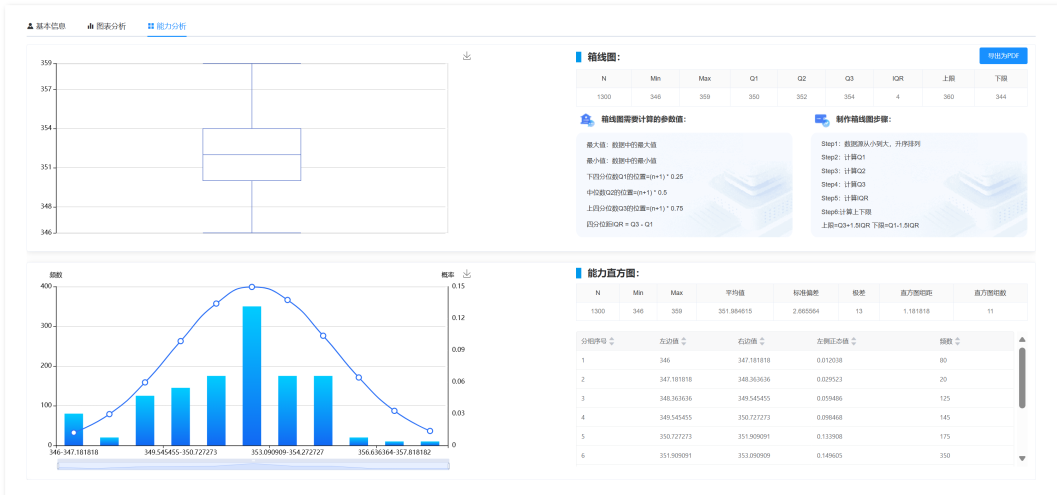Click the 能力直方图 section heading
The width and height of the screenshot is (1057, 495).
613,273
